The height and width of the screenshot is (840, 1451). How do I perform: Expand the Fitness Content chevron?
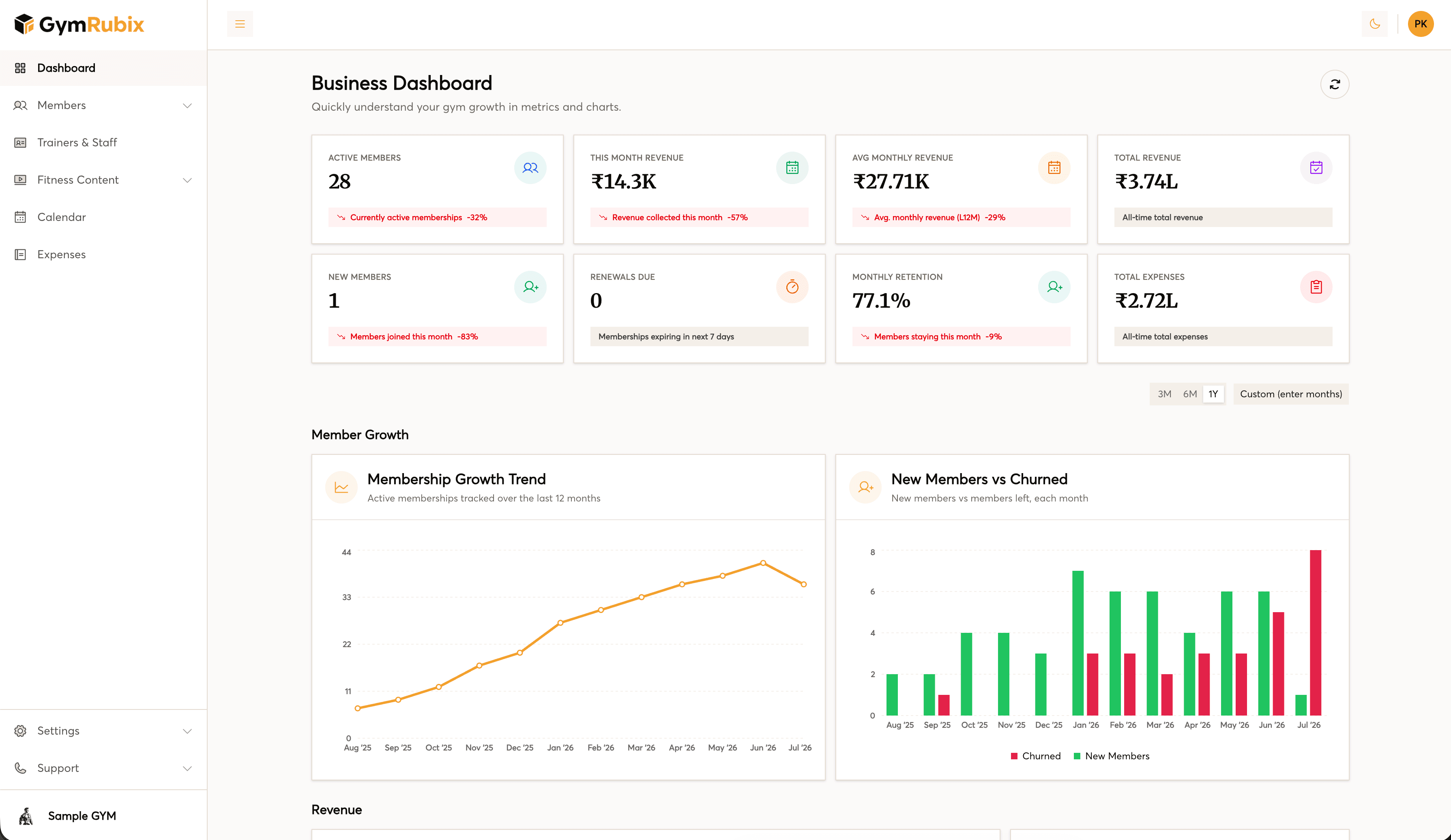pyautogui.click(x=187, y=180)
